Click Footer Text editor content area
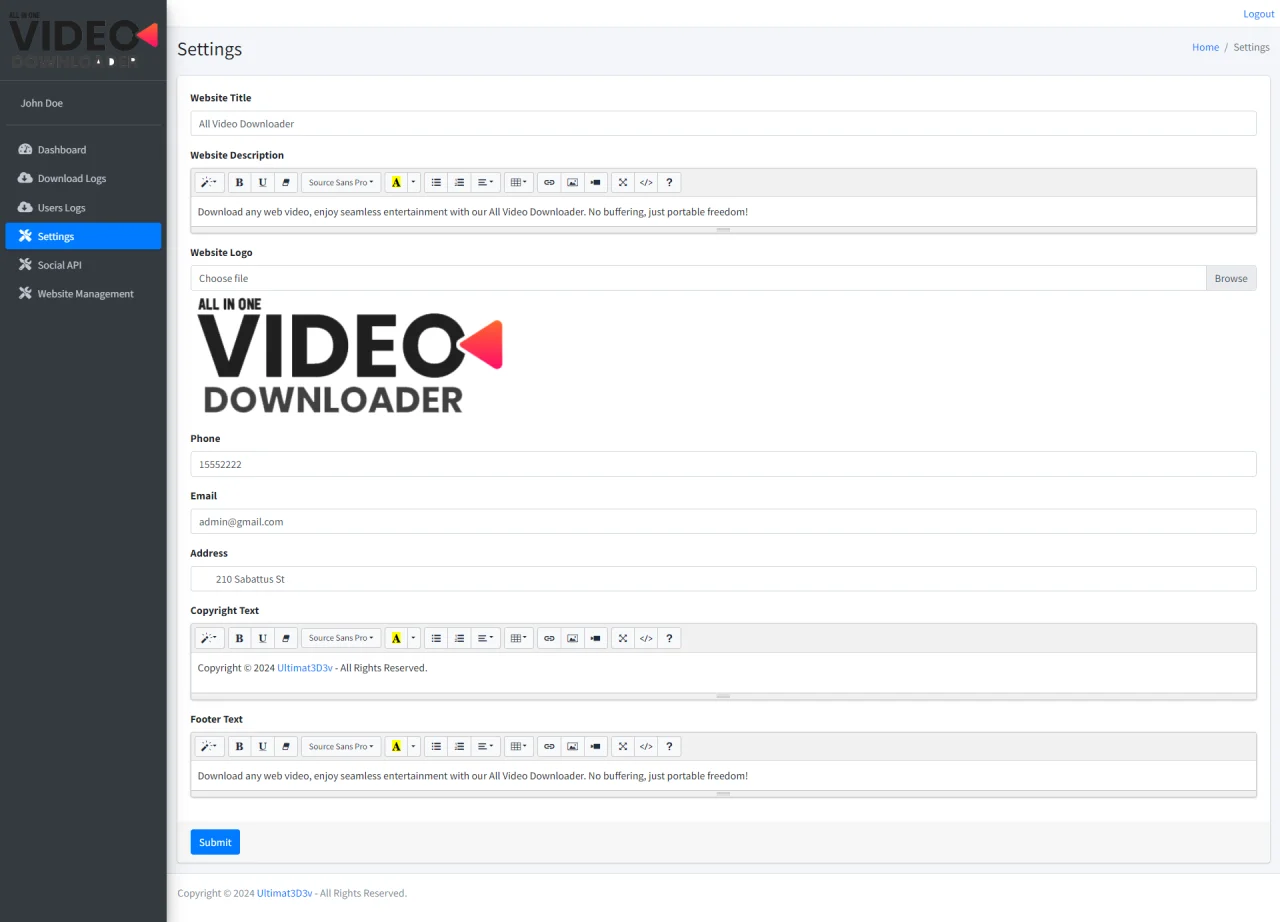 [x=723, y=776]
